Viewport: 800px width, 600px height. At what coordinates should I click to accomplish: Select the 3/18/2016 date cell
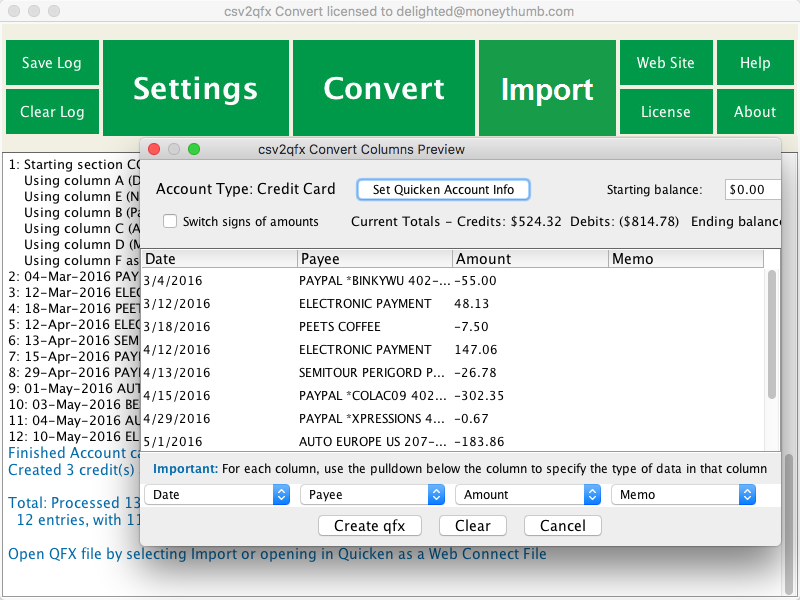coord(220,327)
